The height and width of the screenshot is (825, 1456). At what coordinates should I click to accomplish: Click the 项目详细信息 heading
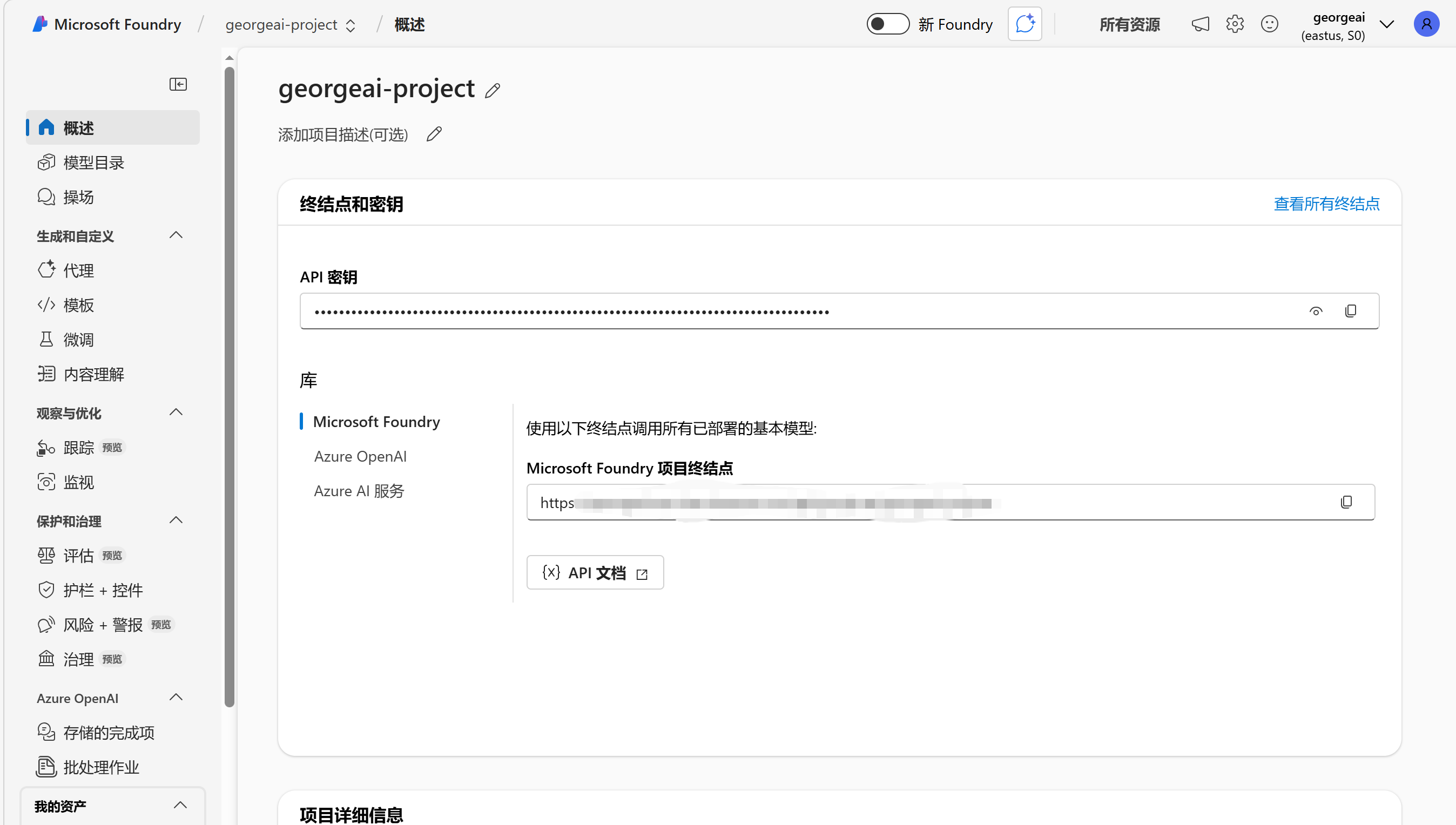352,815
